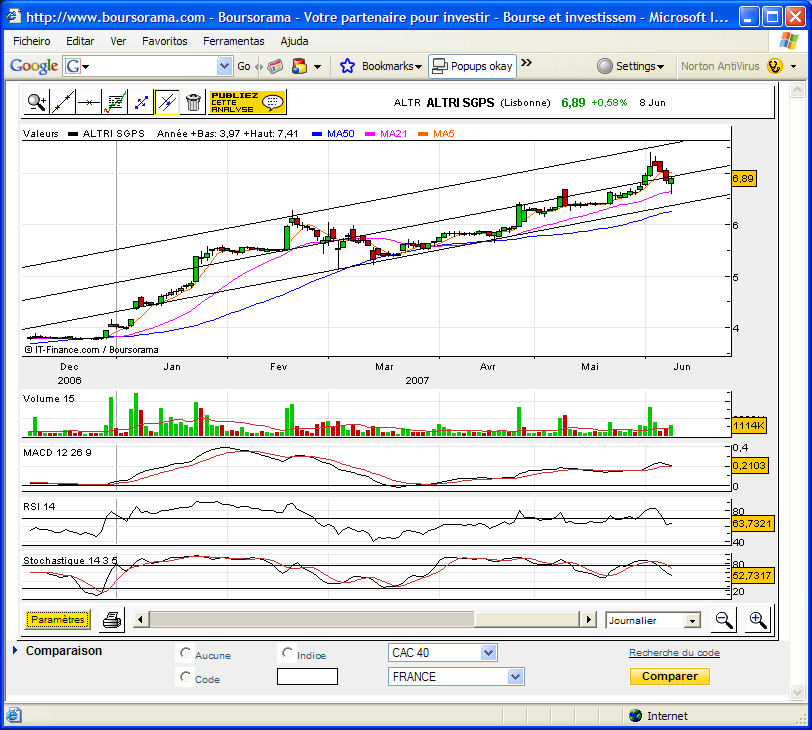Screen dimensions: 812x730
Task: Select the Indice radio button
Action: tap(287, 653)
